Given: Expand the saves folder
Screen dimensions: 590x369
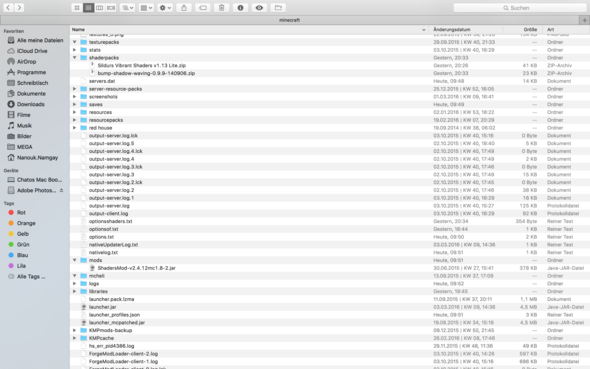Looking at the screenshot, I should 75,104.
